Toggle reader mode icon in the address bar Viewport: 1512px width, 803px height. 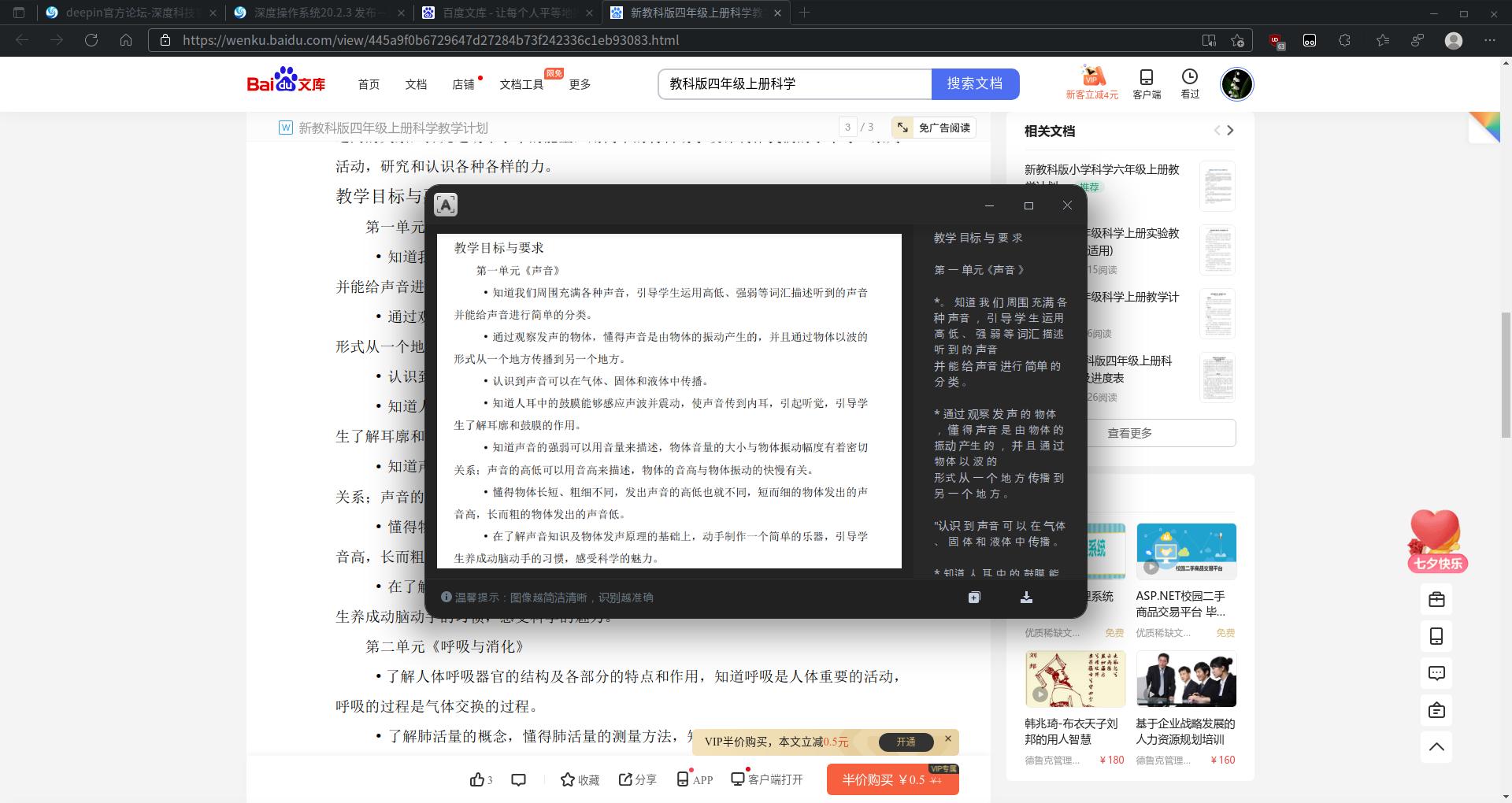click(1210, 40)
